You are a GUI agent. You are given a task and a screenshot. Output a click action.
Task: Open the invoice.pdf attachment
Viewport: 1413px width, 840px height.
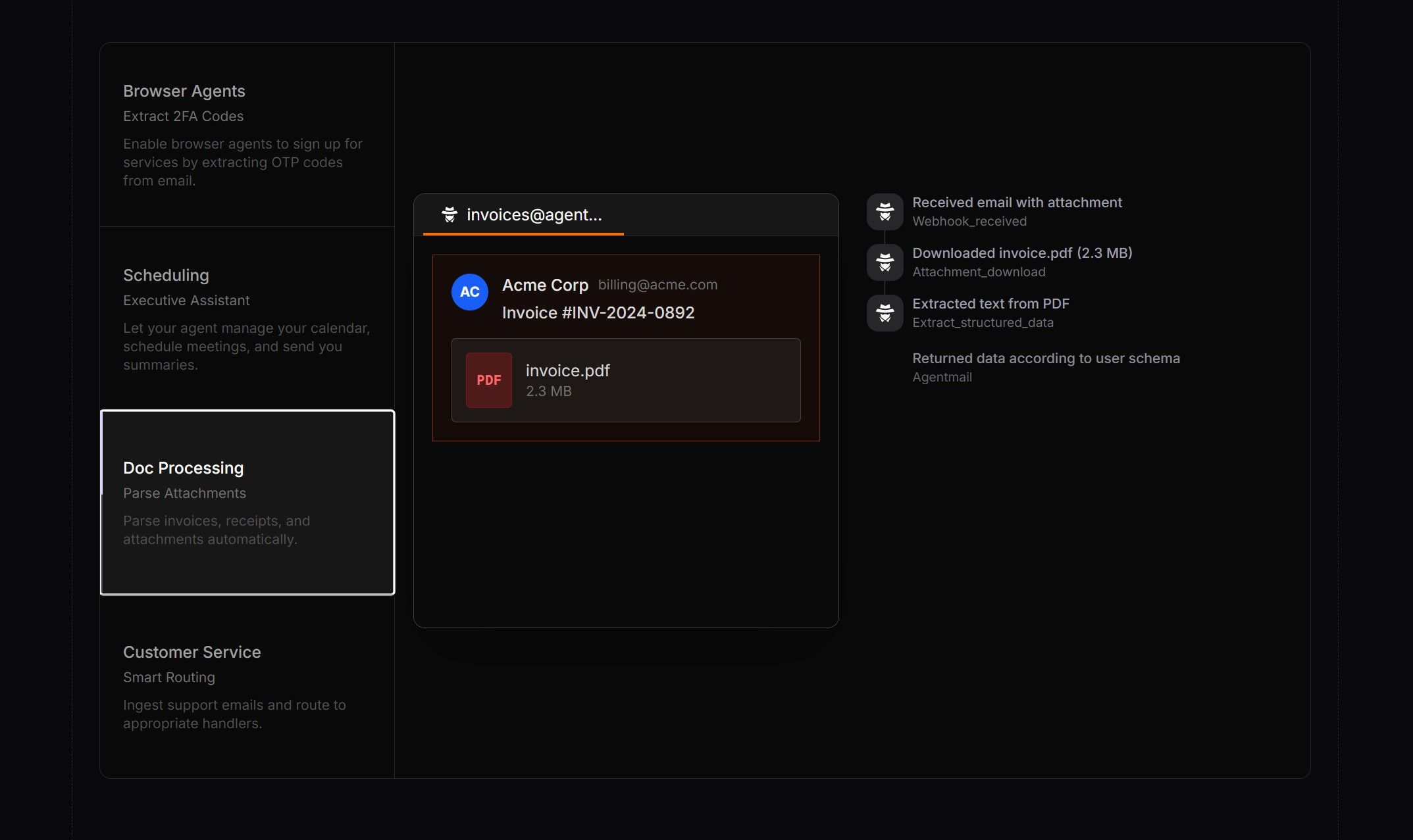(x=625, y=380)
